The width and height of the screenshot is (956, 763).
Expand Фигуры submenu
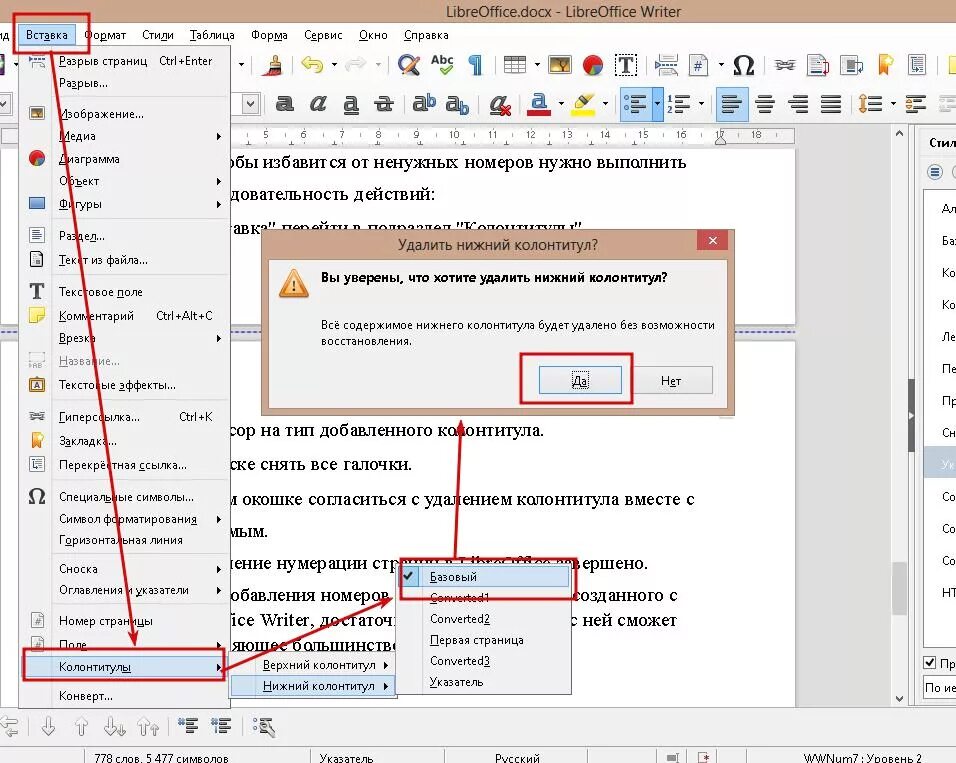pos(125,204)
